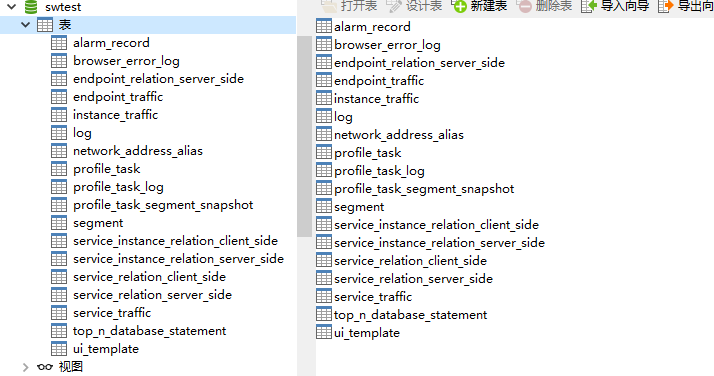This screenshot has width=714, height=376.
Task: Click network_address_alias icon in object list
Action: click(x=324, y=134)
